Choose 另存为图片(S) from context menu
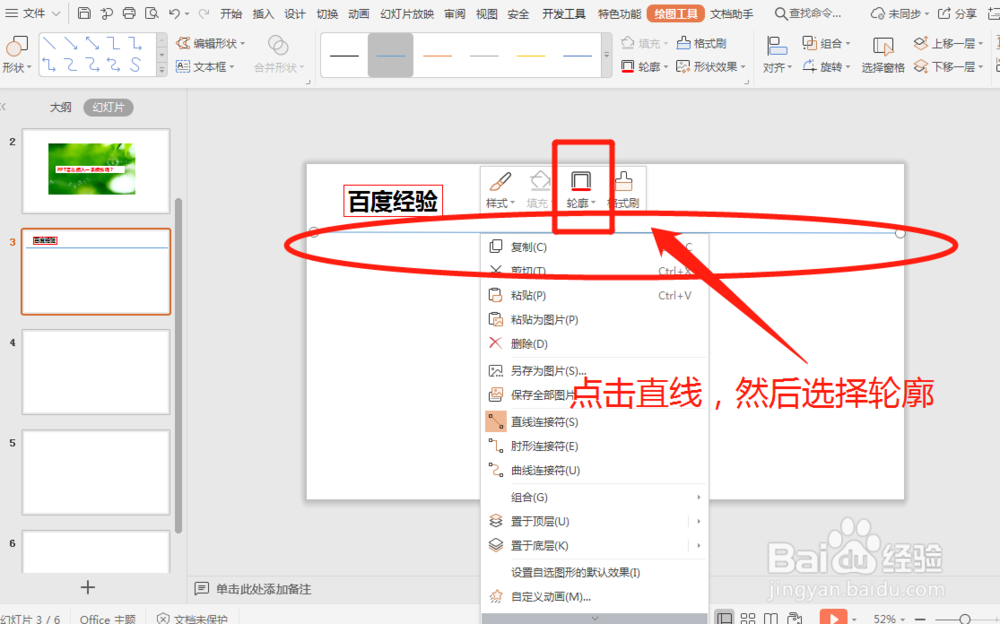Image resolution: width=1000 pixels, height=624 pixels. point(594,371)
